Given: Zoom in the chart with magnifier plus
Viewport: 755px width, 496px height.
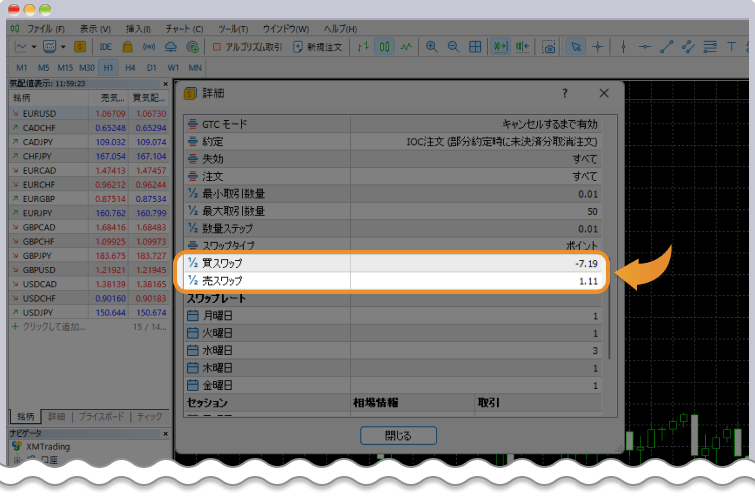Looking at the screenshot, I should (431, 47).
